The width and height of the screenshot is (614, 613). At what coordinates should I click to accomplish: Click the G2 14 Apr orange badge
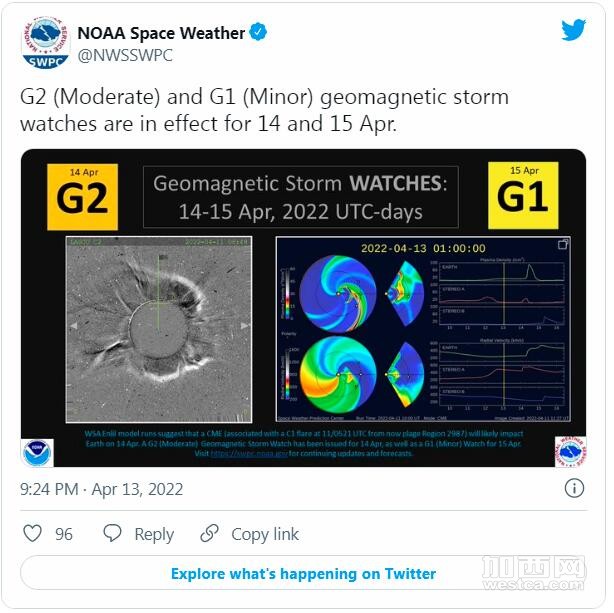click(x=82, y=197)
